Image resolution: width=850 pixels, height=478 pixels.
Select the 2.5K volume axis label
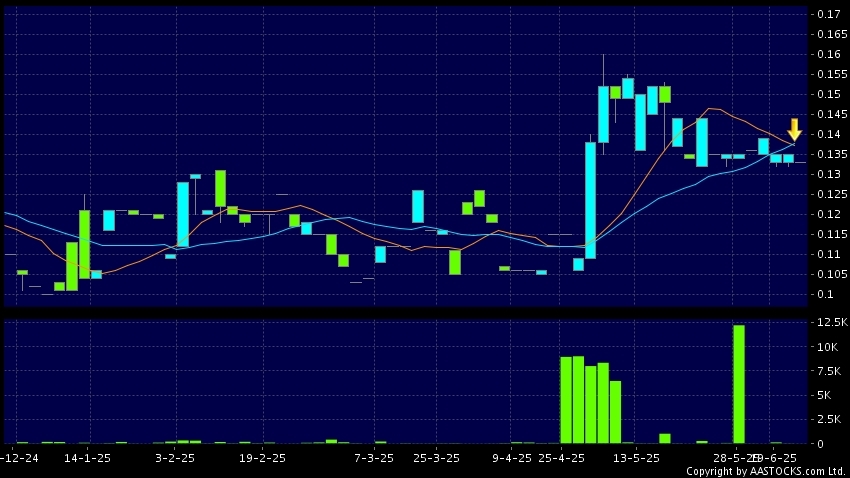tap(829, 419)
